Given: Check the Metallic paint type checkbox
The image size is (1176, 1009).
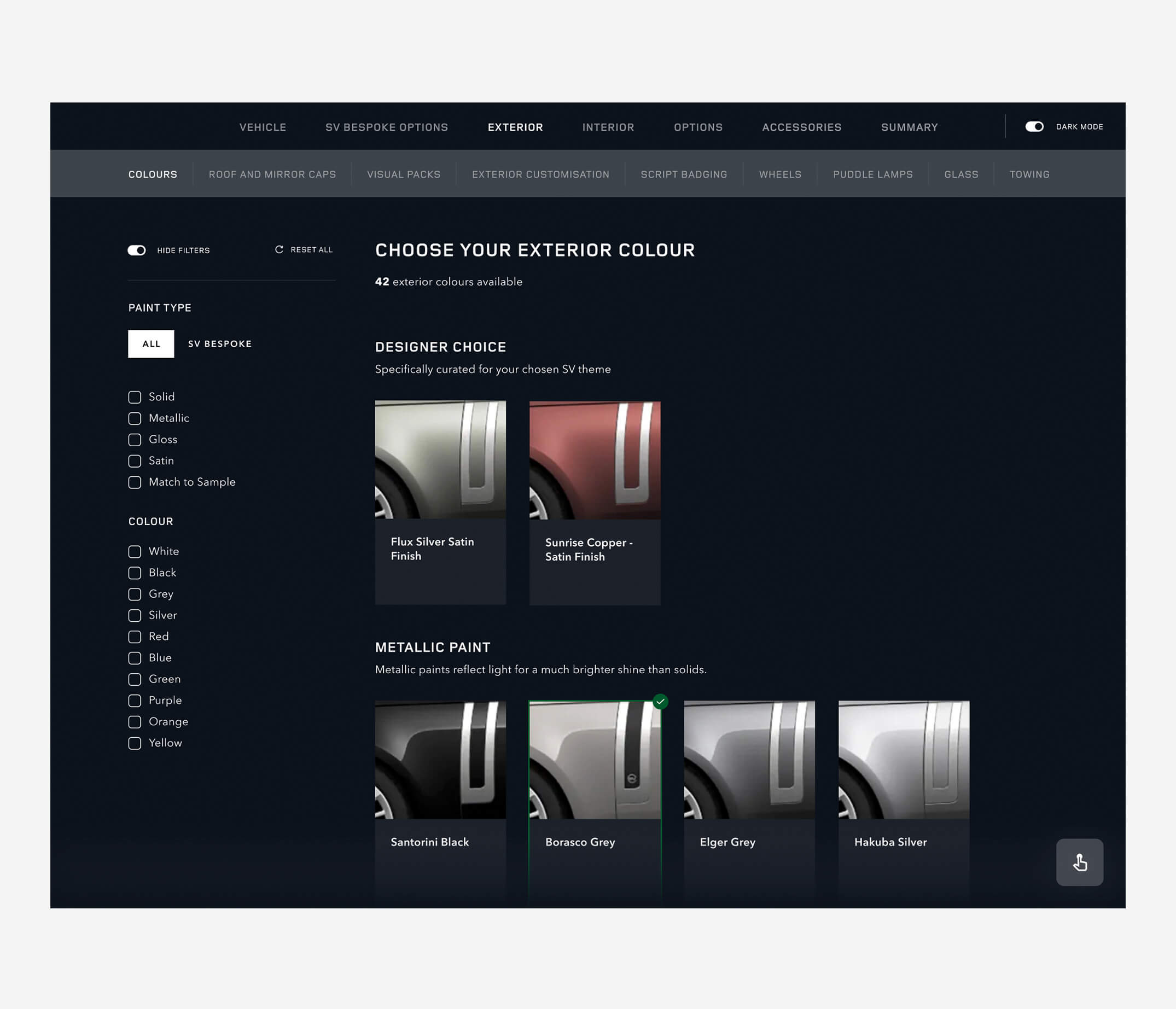Looking at the screenshot, I should click(135, 418).
